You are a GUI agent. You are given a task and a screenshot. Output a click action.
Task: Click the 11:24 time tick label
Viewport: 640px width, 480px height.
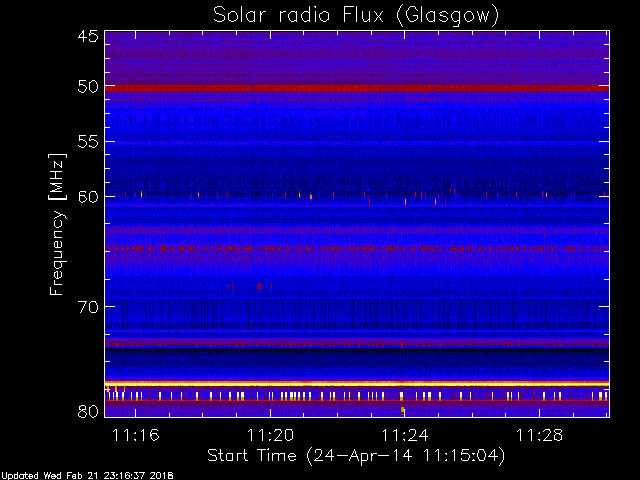coord(404,435)
